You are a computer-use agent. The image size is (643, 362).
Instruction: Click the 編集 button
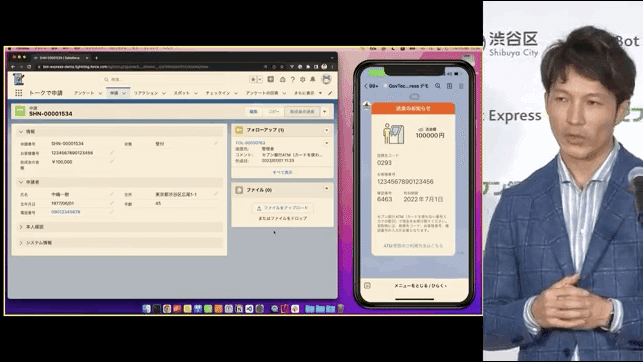[x=254, y=112]
